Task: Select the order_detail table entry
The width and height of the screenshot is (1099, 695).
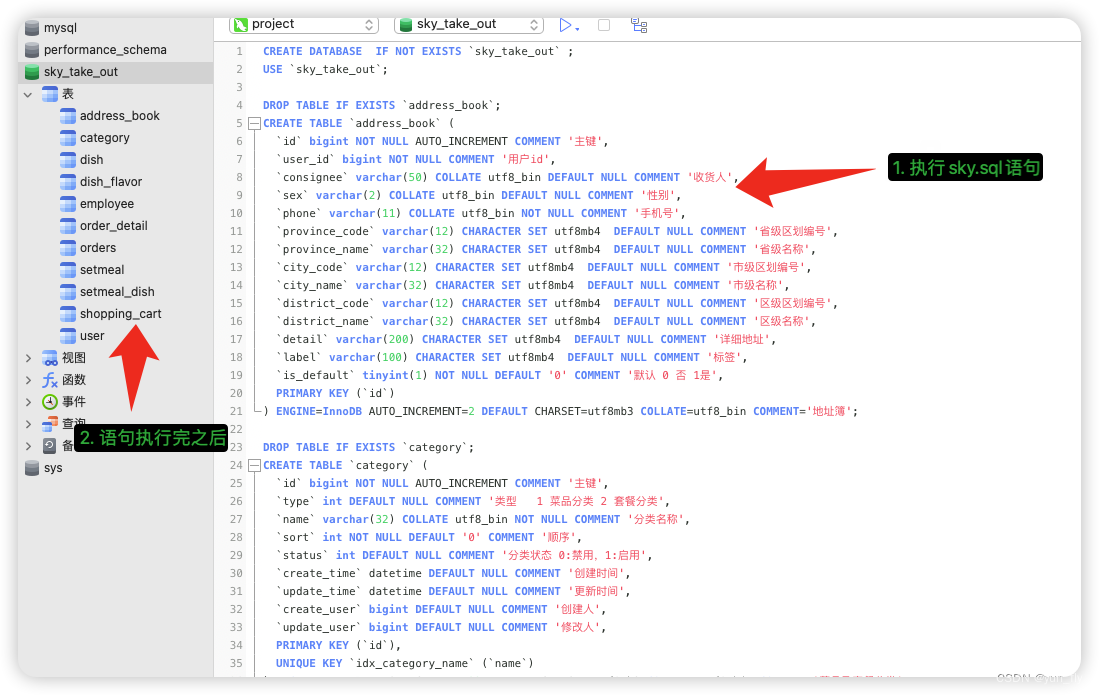Action: (x=114, y=226)
